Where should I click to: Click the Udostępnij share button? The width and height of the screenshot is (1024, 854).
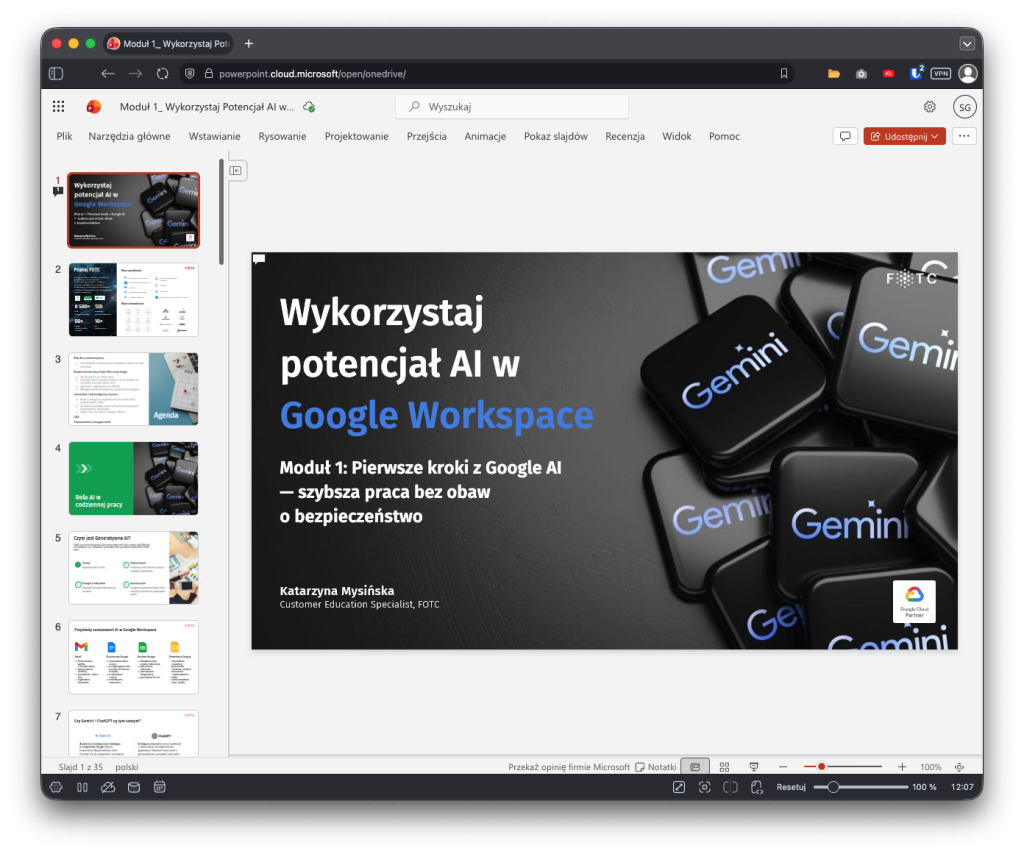point(904,136)
